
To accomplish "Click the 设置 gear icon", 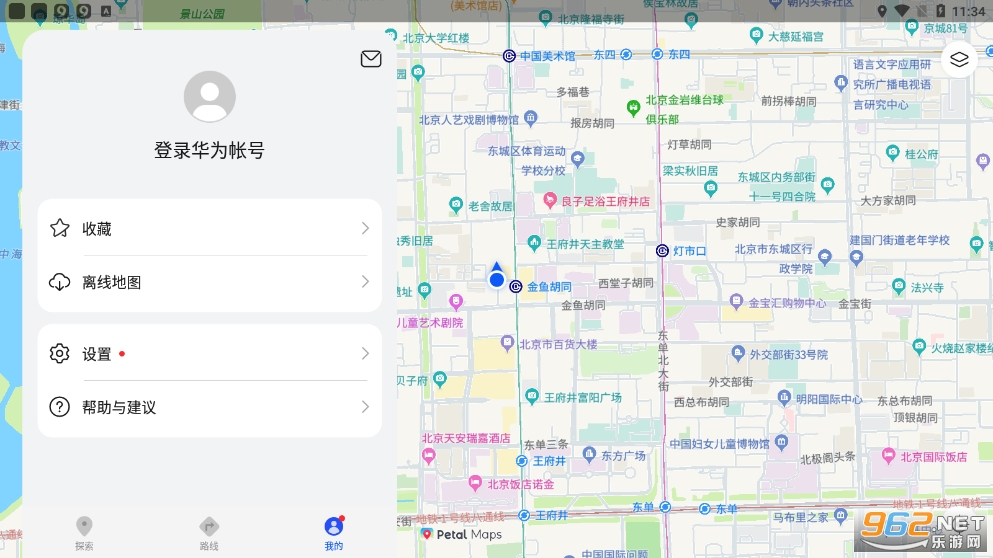I will tap(60, 354).
